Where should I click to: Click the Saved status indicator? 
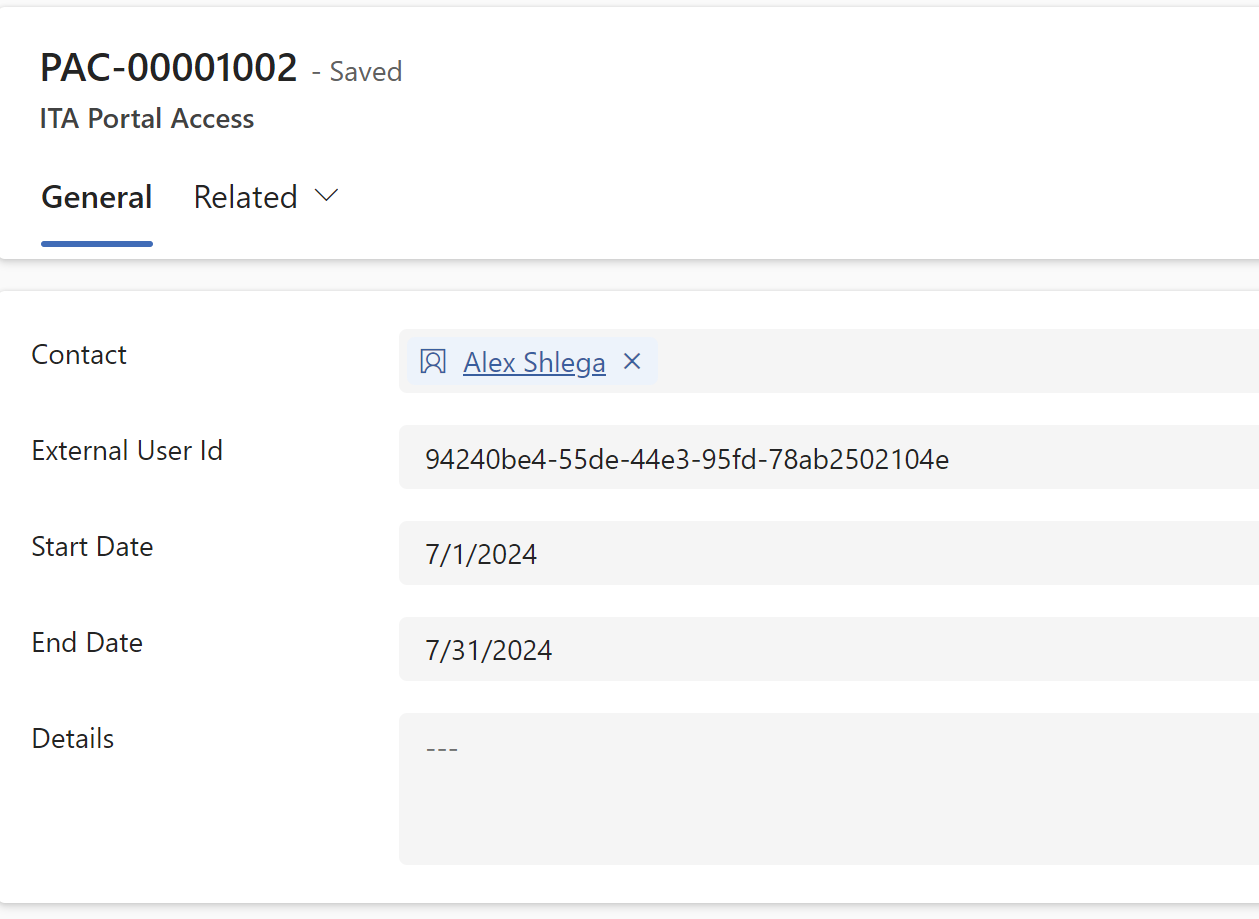click(x=357, y=72)
